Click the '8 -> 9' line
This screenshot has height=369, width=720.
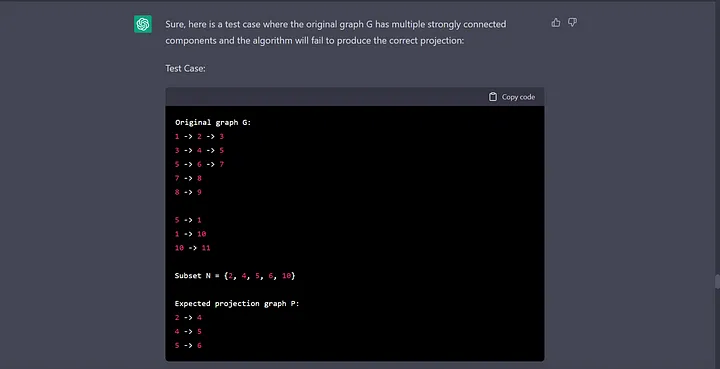(188, 192)
